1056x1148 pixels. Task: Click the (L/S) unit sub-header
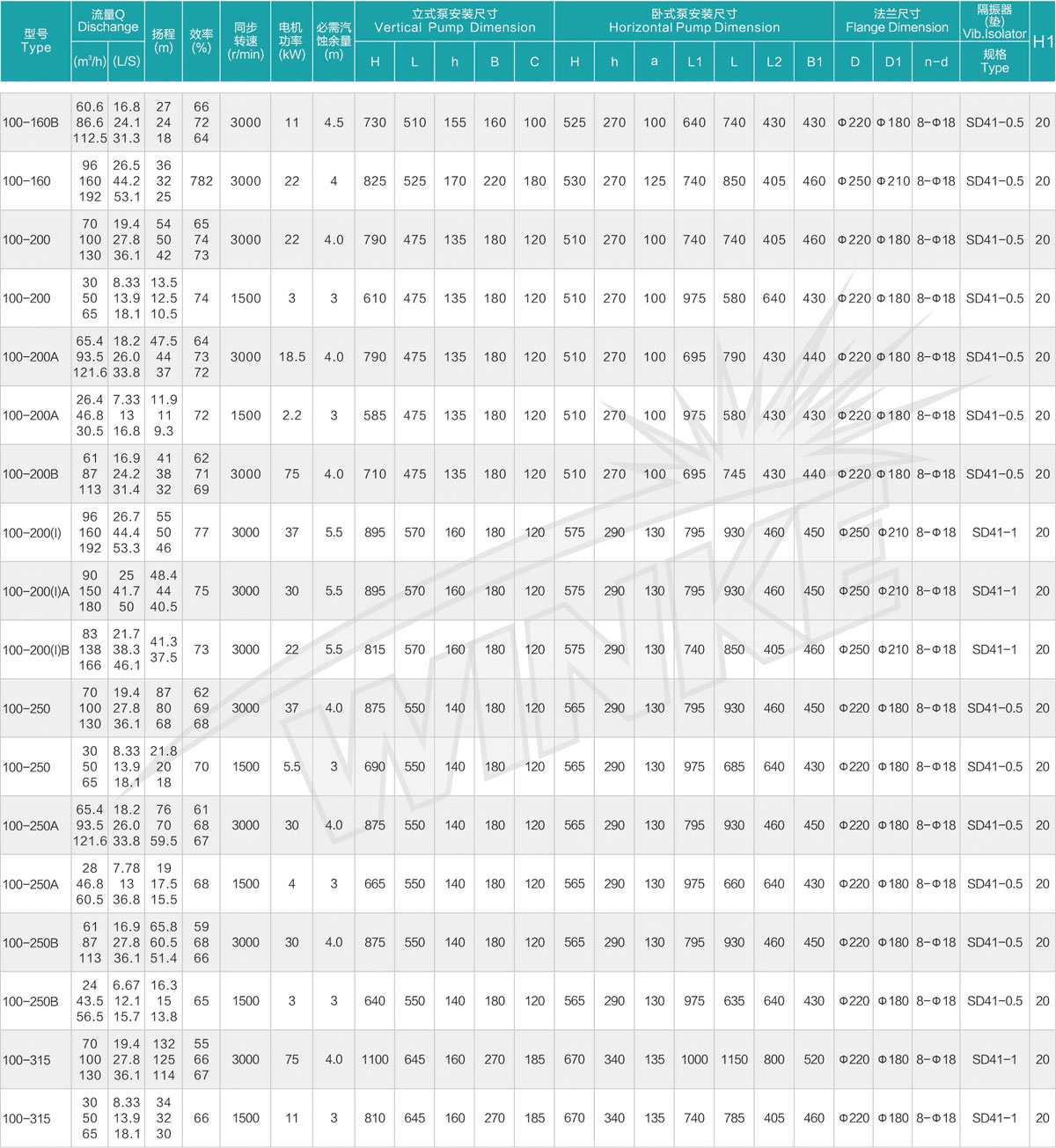[x=127, y=62]
